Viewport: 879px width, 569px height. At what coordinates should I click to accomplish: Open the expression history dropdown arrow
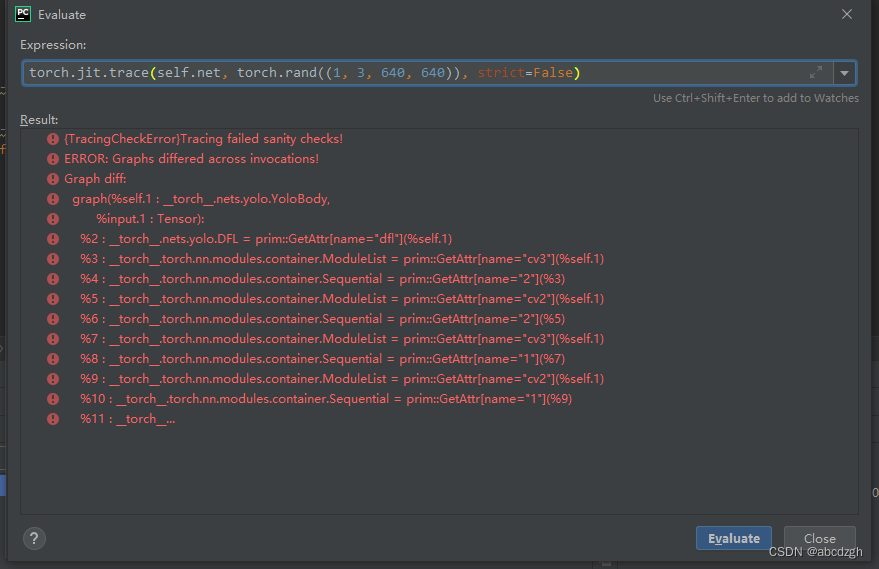coord(844,73)
